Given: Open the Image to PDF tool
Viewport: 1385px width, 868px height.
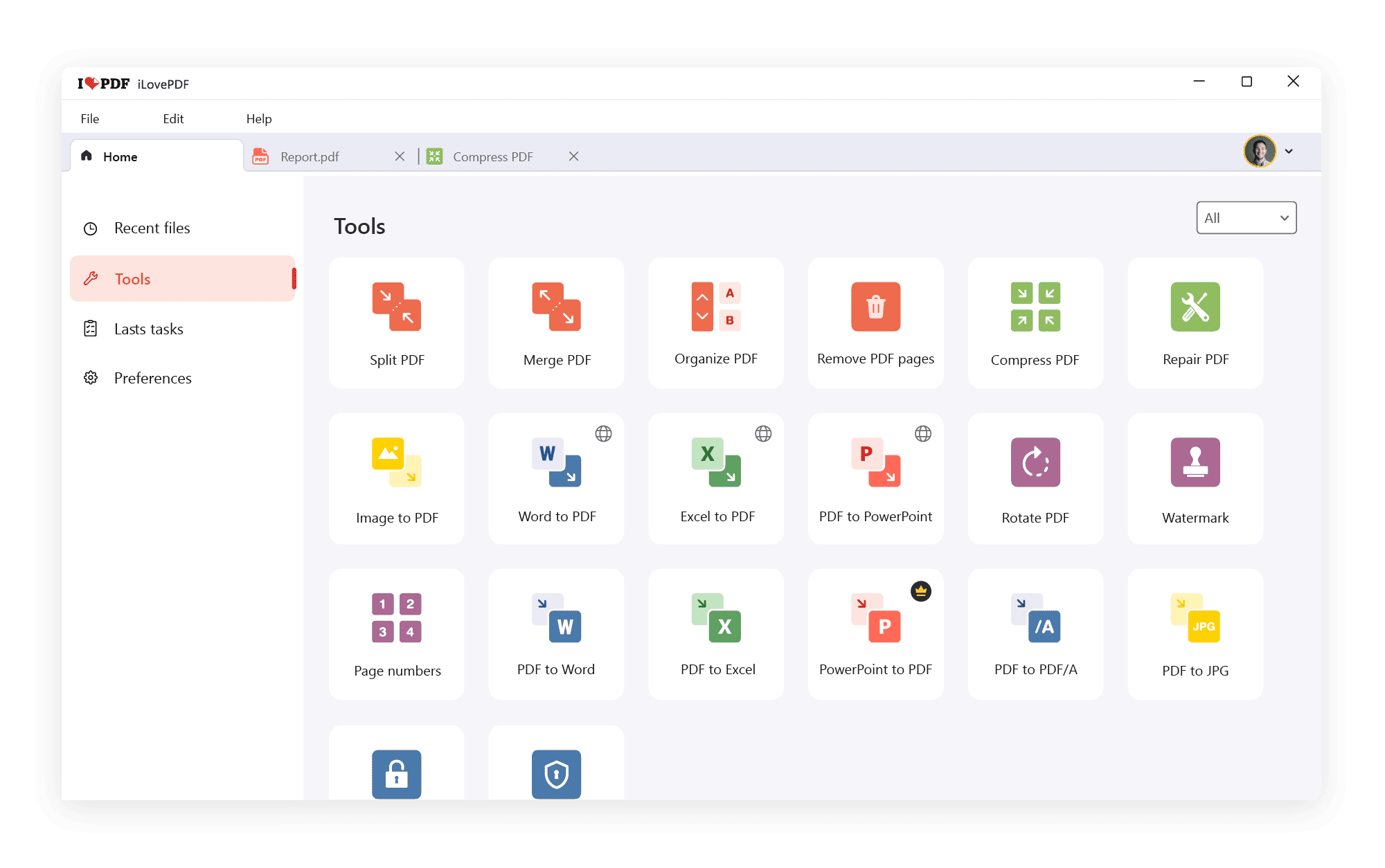Looking at the screenshot, I should (x=396, y=478).
